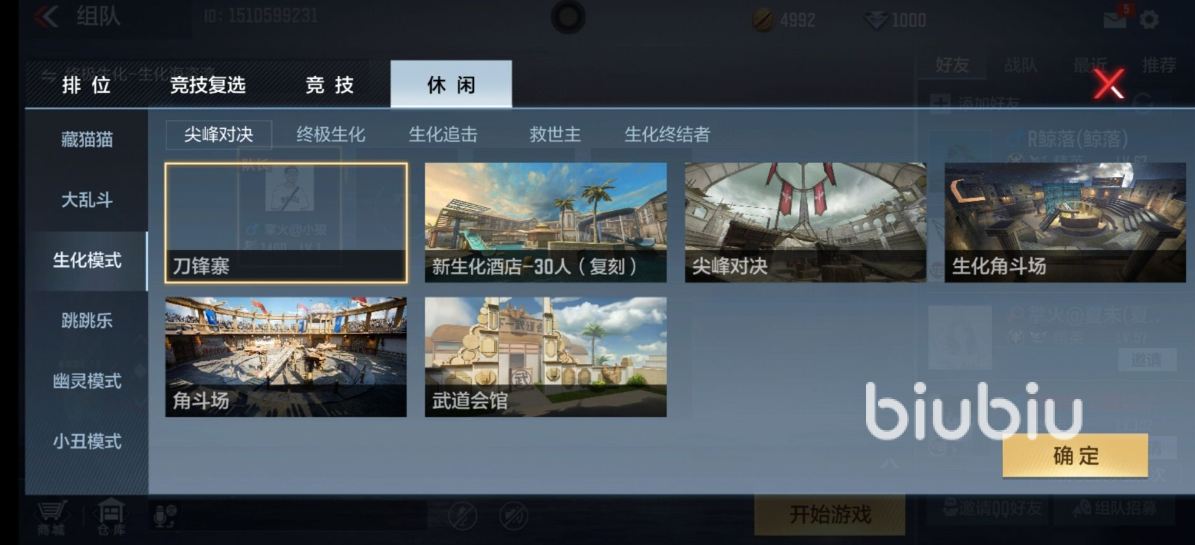1195x545 pixels.
Task: Click the diamond currency icon
Action: tap(876, 20)
